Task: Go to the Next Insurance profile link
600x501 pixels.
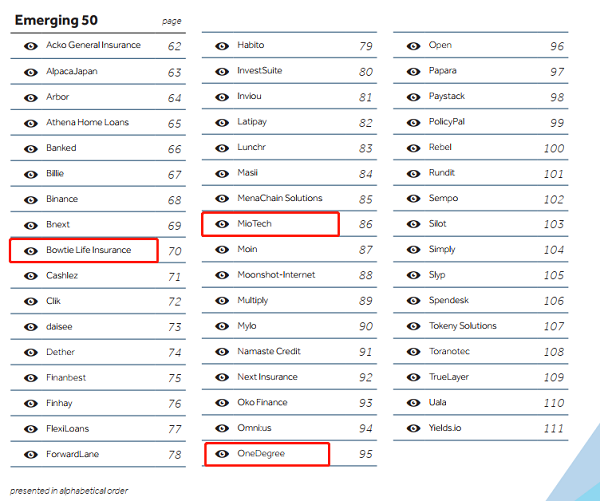Action: tap(267, 377)
